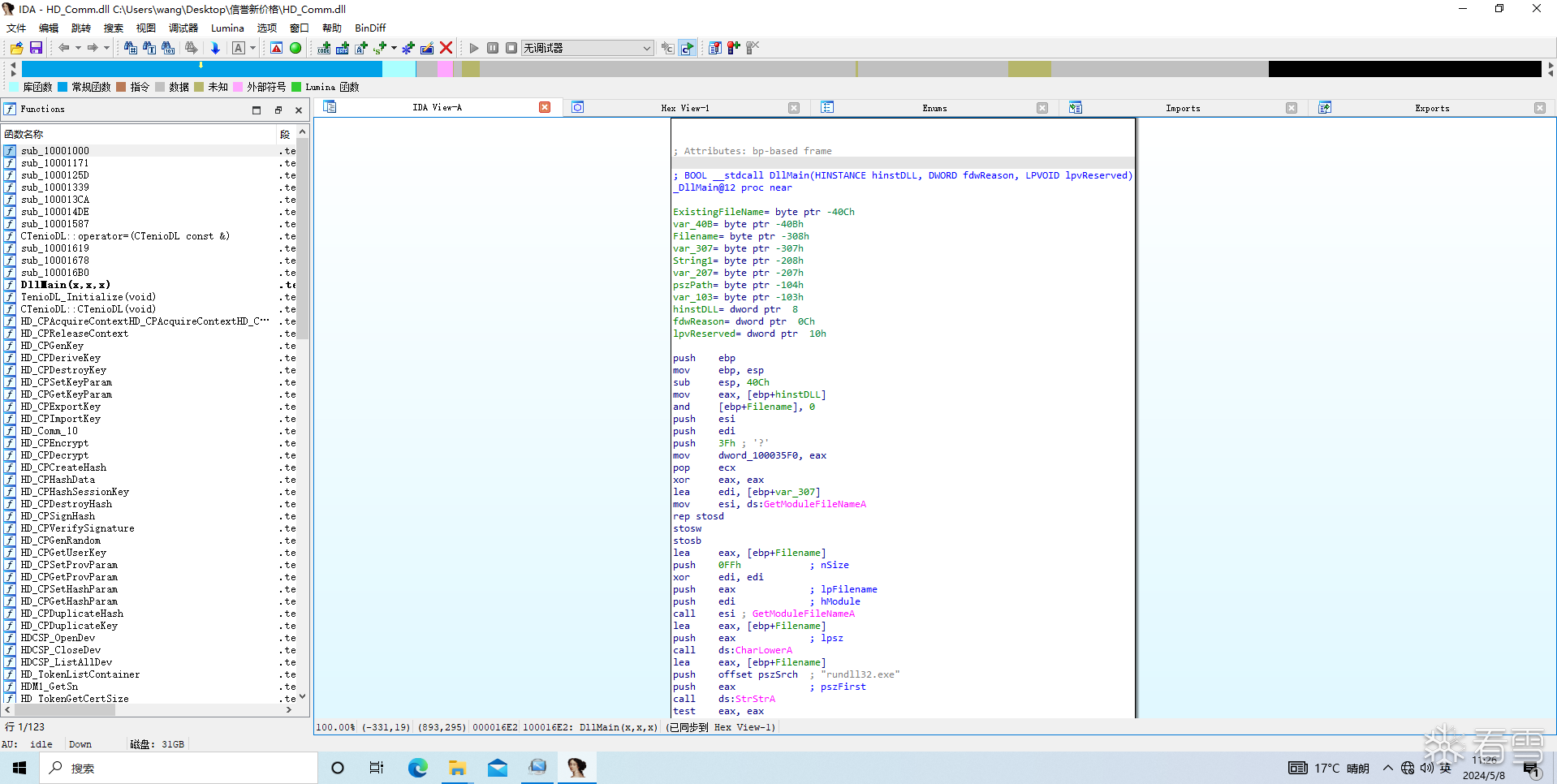This screenshot has width=1557, height=784.
Task: Click the green circle toolbar icon
Action: (x=295, y=48)
